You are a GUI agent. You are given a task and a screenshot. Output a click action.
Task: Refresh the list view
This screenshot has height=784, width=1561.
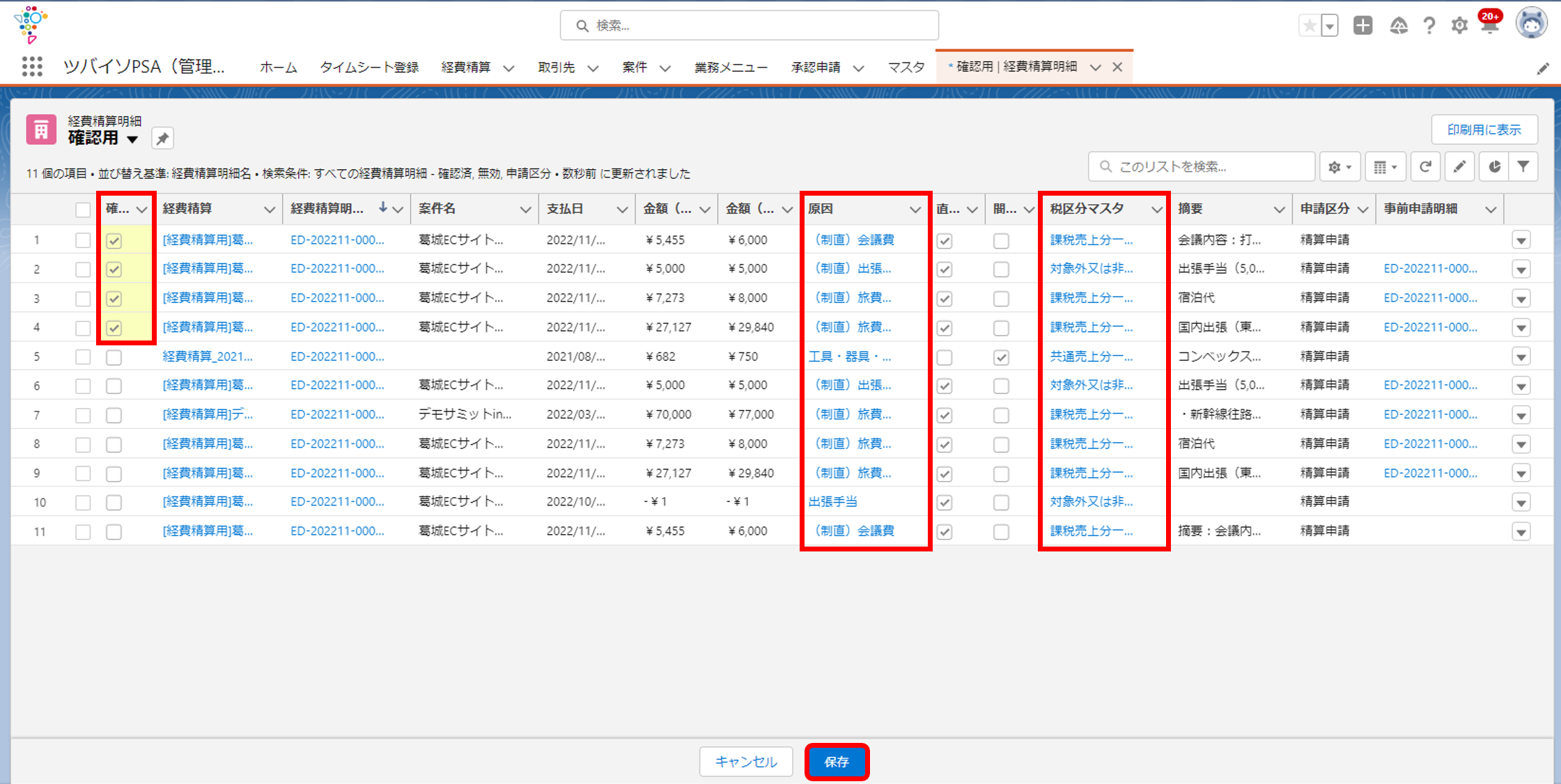point(1425,166)
